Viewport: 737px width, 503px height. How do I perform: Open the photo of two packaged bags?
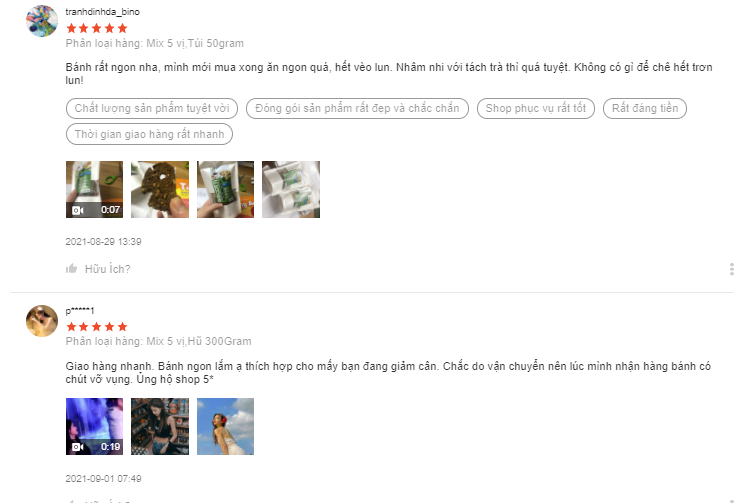291,189
